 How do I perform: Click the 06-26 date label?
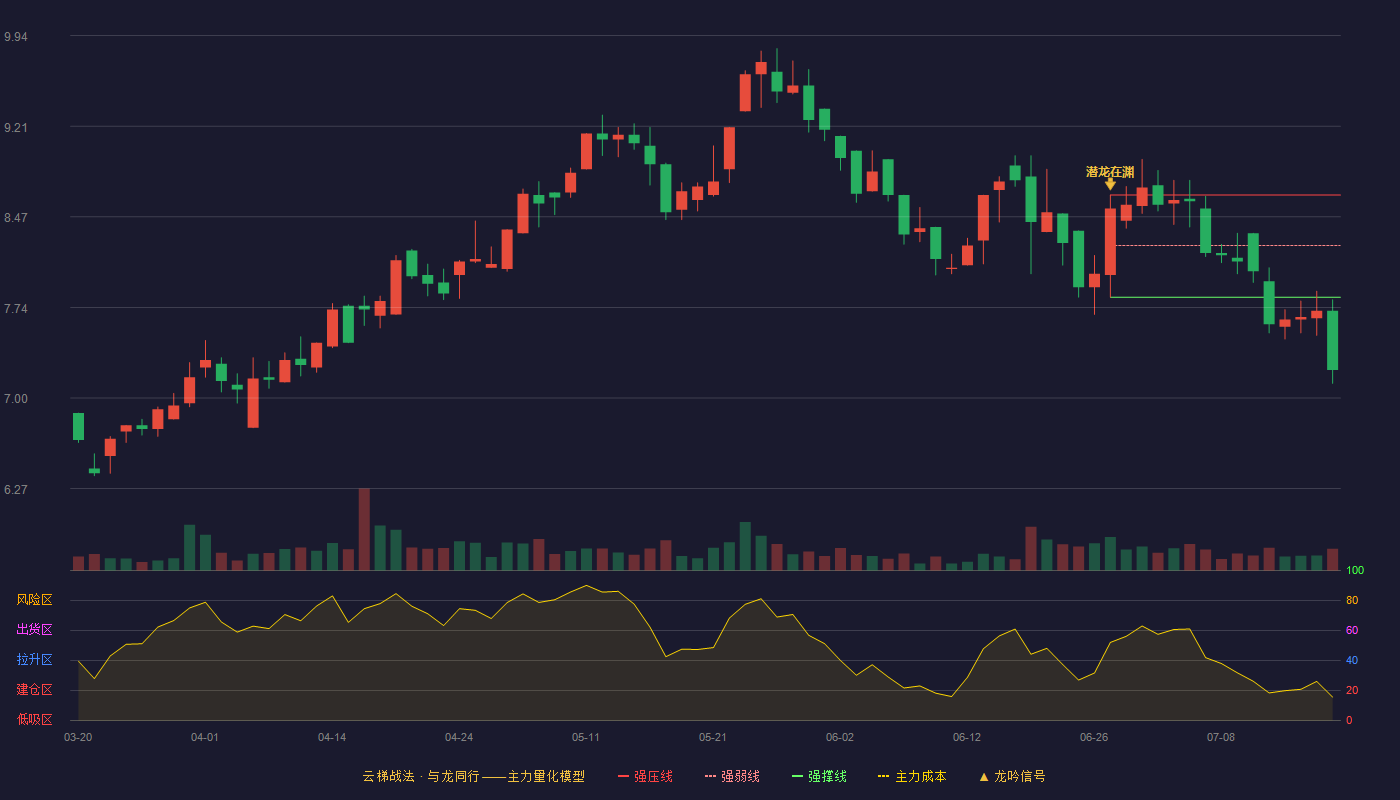(1094, 737)
